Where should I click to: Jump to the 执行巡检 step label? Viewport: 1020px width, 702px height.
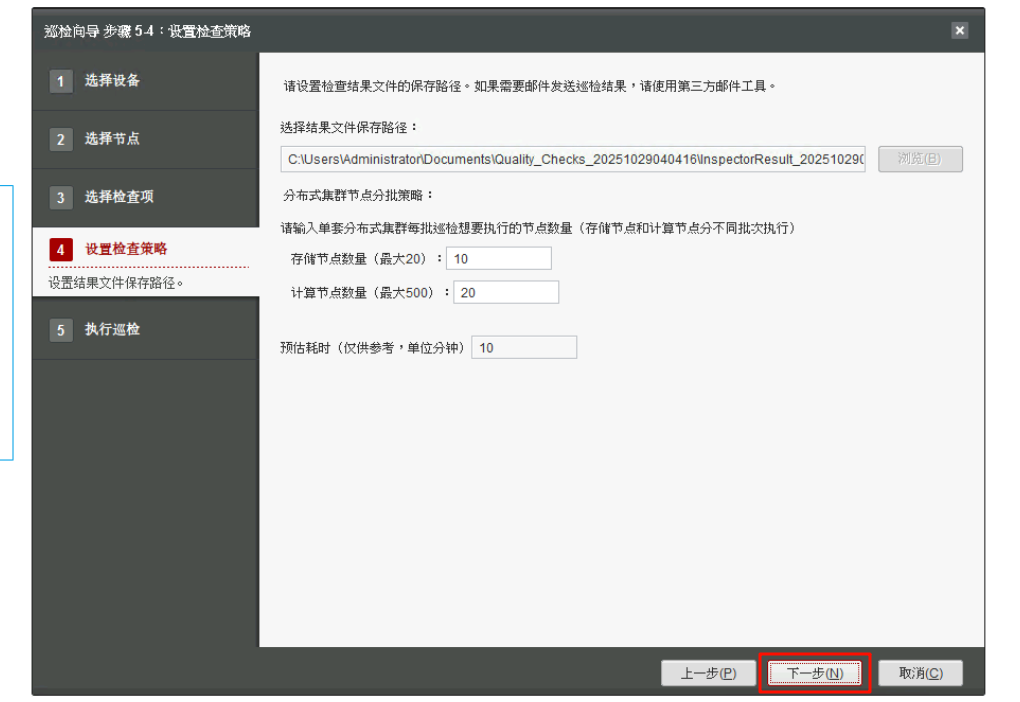tap(112, 329)
